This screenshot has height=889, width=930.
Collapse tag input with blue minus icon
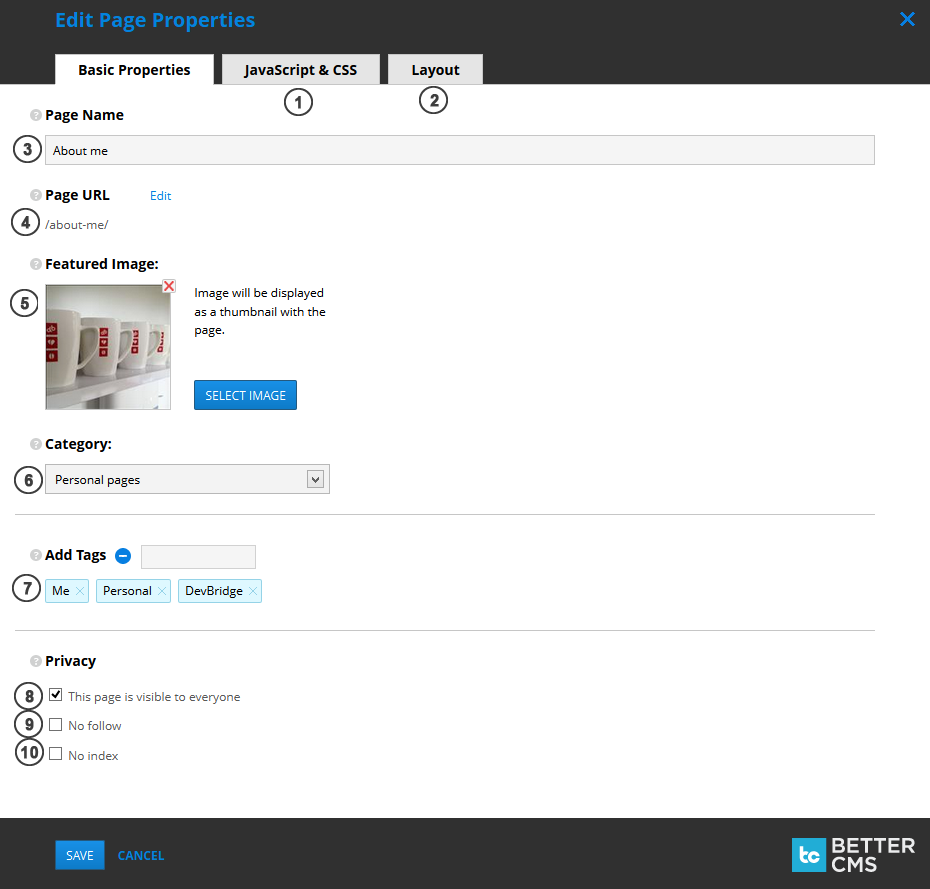pyautogui.click(x=123, y=556)
